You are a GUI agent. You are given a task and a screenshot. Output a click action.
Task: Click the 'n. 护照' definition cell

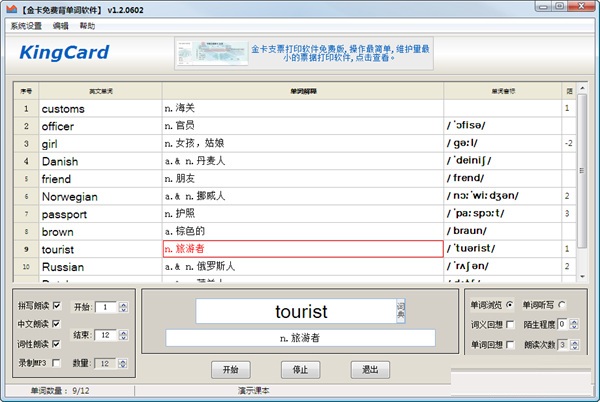click(x=303, y=214)
